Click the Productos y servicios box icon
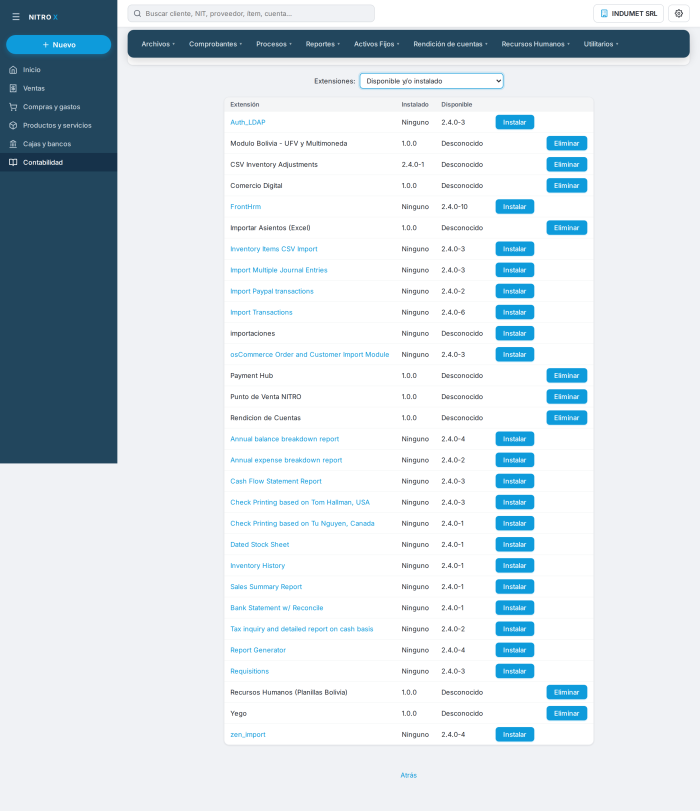Screen dimensions: 700x811 click(13, 126)
